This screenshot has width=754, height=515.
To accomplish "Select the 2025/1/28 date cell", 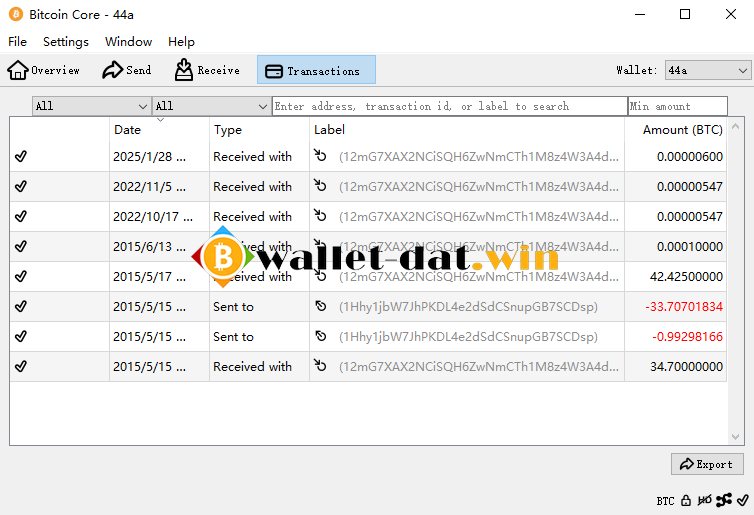I will pos(159,156).
